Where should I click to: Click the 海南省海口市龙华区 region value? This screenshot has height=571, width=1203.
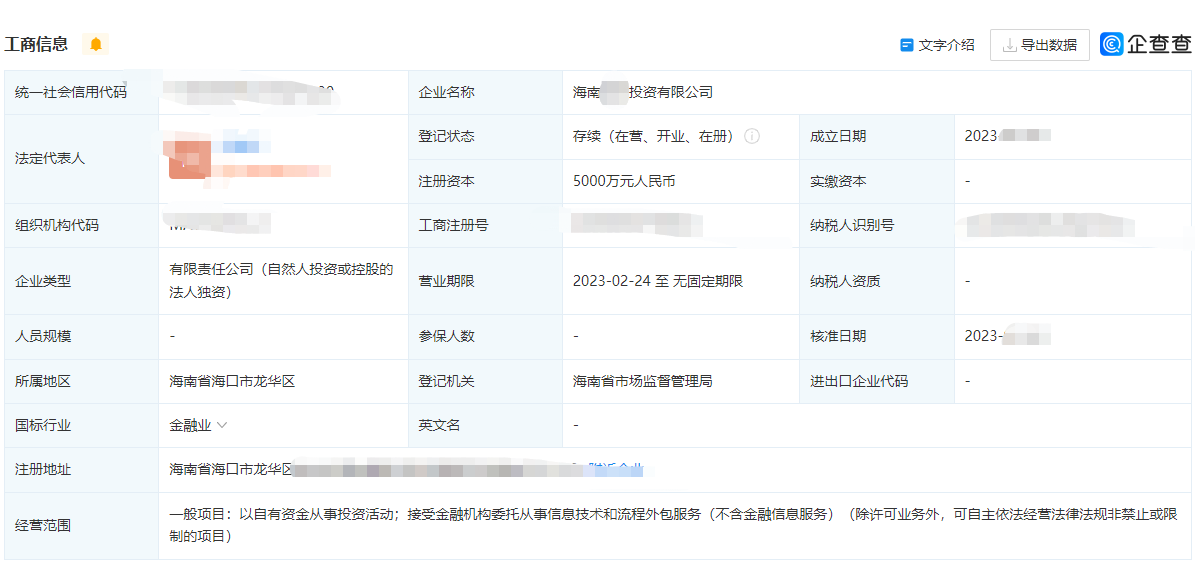click(x=232, y=381)
